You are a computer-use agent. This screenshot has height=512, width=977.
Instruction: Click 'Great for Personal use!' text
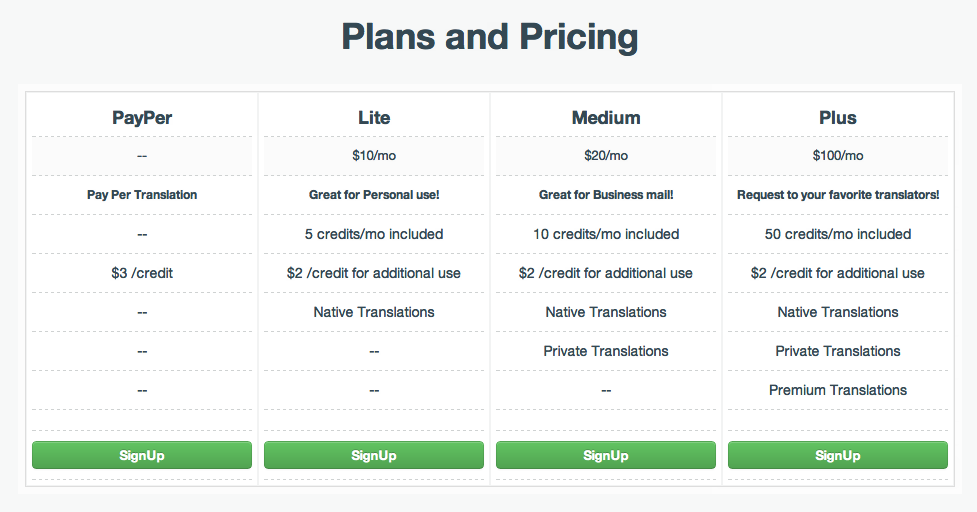click(x=374, y=195)
